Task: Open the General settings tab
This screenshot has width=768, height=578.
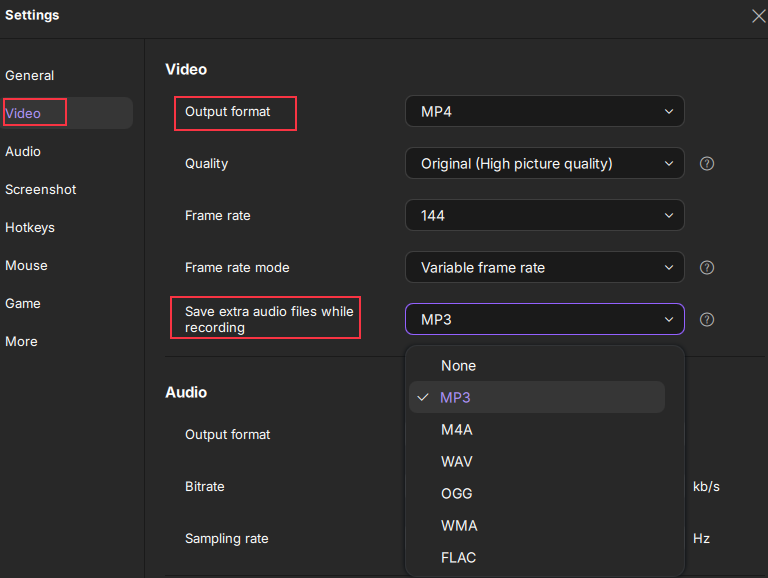Action: click(30, 75)
